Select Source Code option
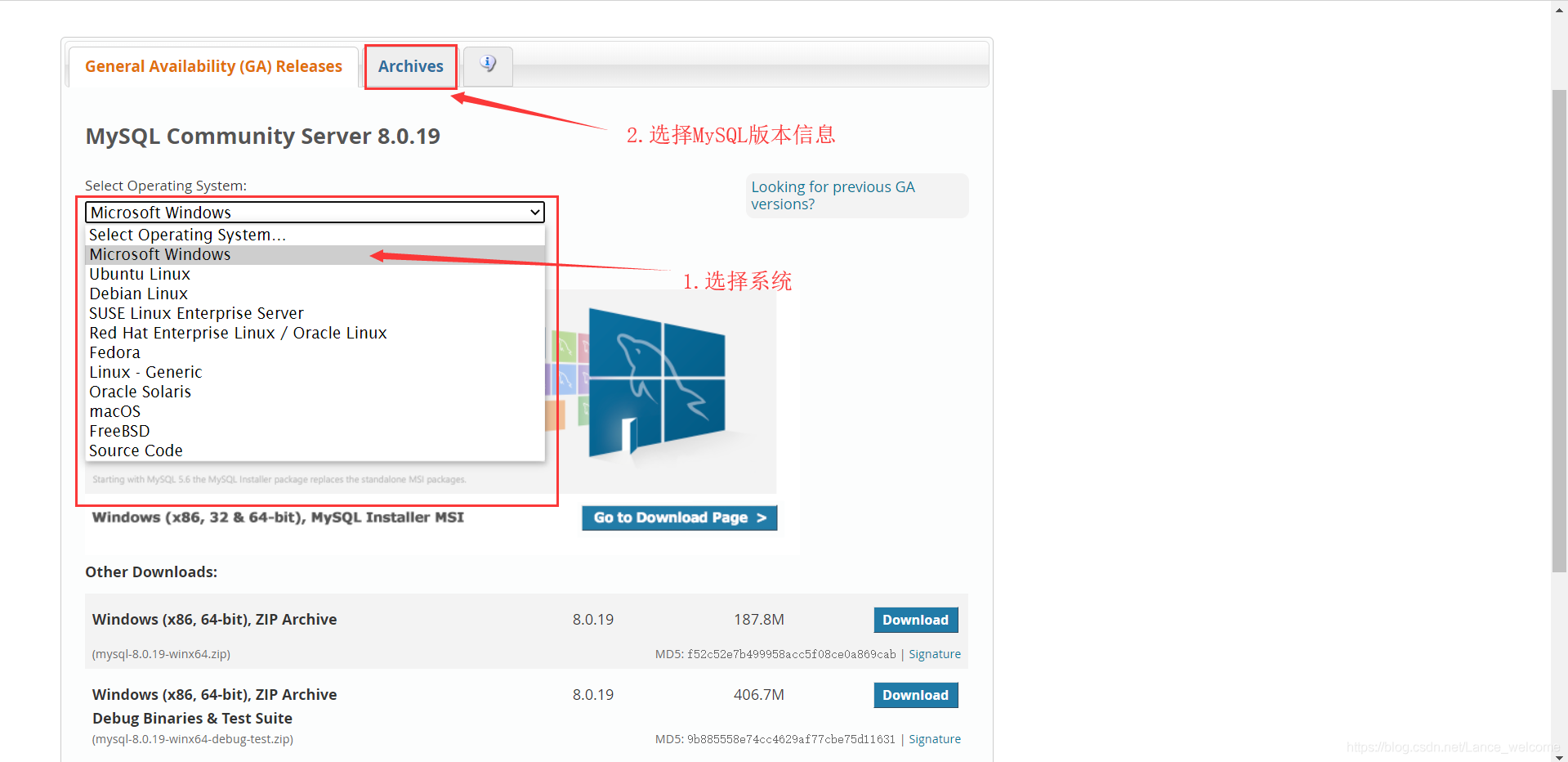This screenshot has width=1568, height=762. tap(315, 450)
